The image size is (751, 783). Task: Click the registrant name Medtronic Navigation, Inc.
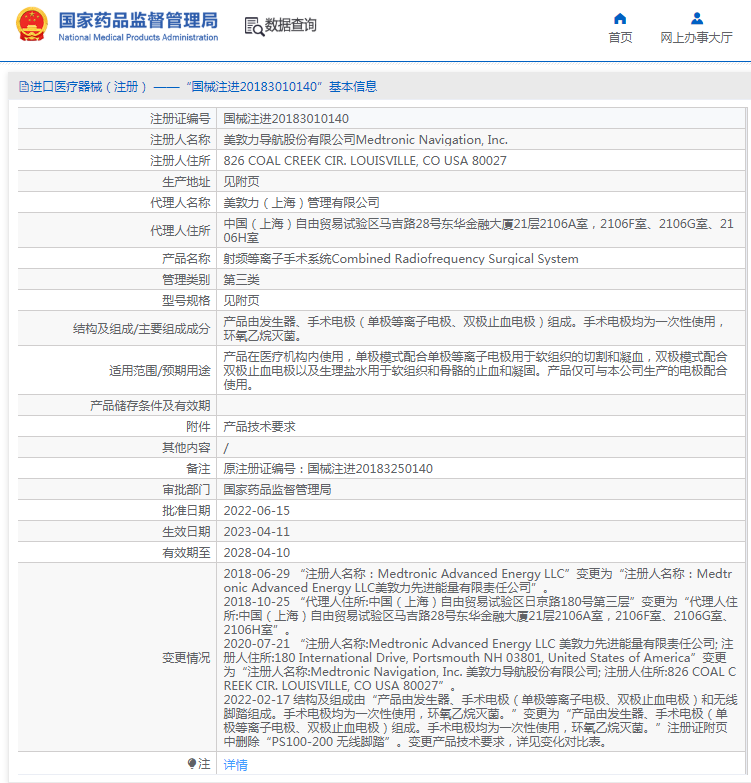365,140
